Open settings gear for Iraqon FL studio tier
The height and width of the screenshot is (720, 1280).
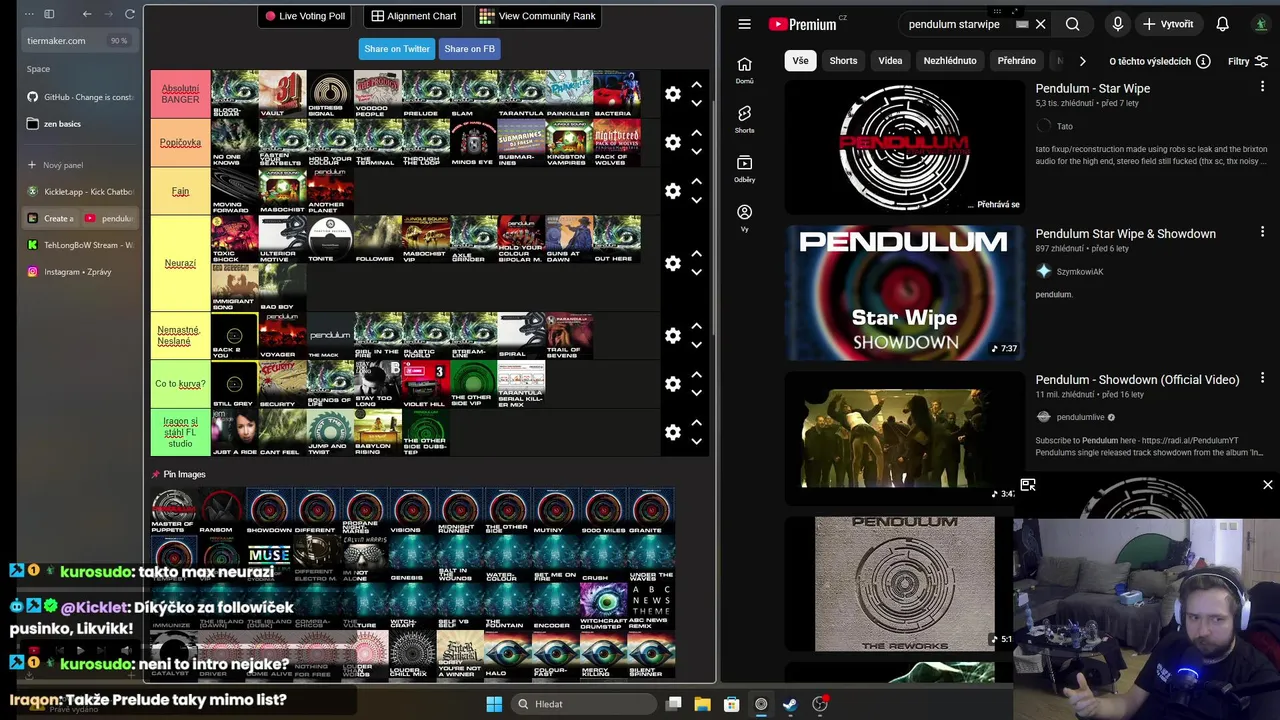click(x=673, y=432)
